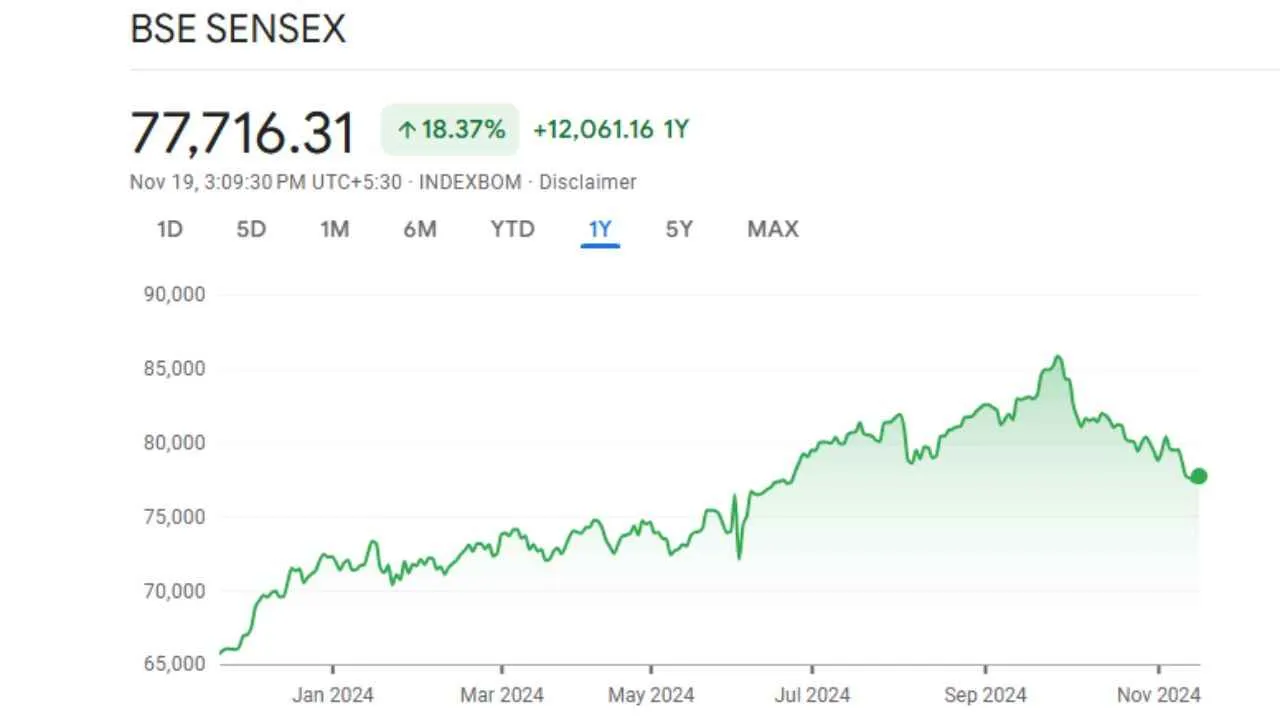1280x720 pixels.
Task: Click the INDEXBOM exchange label
Action: coord(471,182)
